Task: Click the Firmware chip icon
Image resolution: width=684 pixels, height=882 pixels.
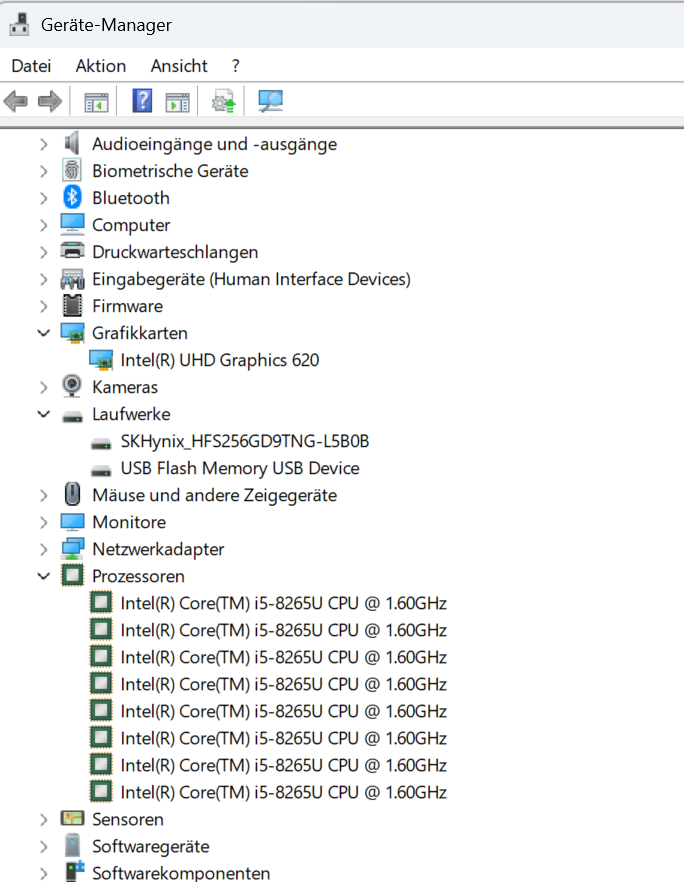Action: tap(72, 305)
